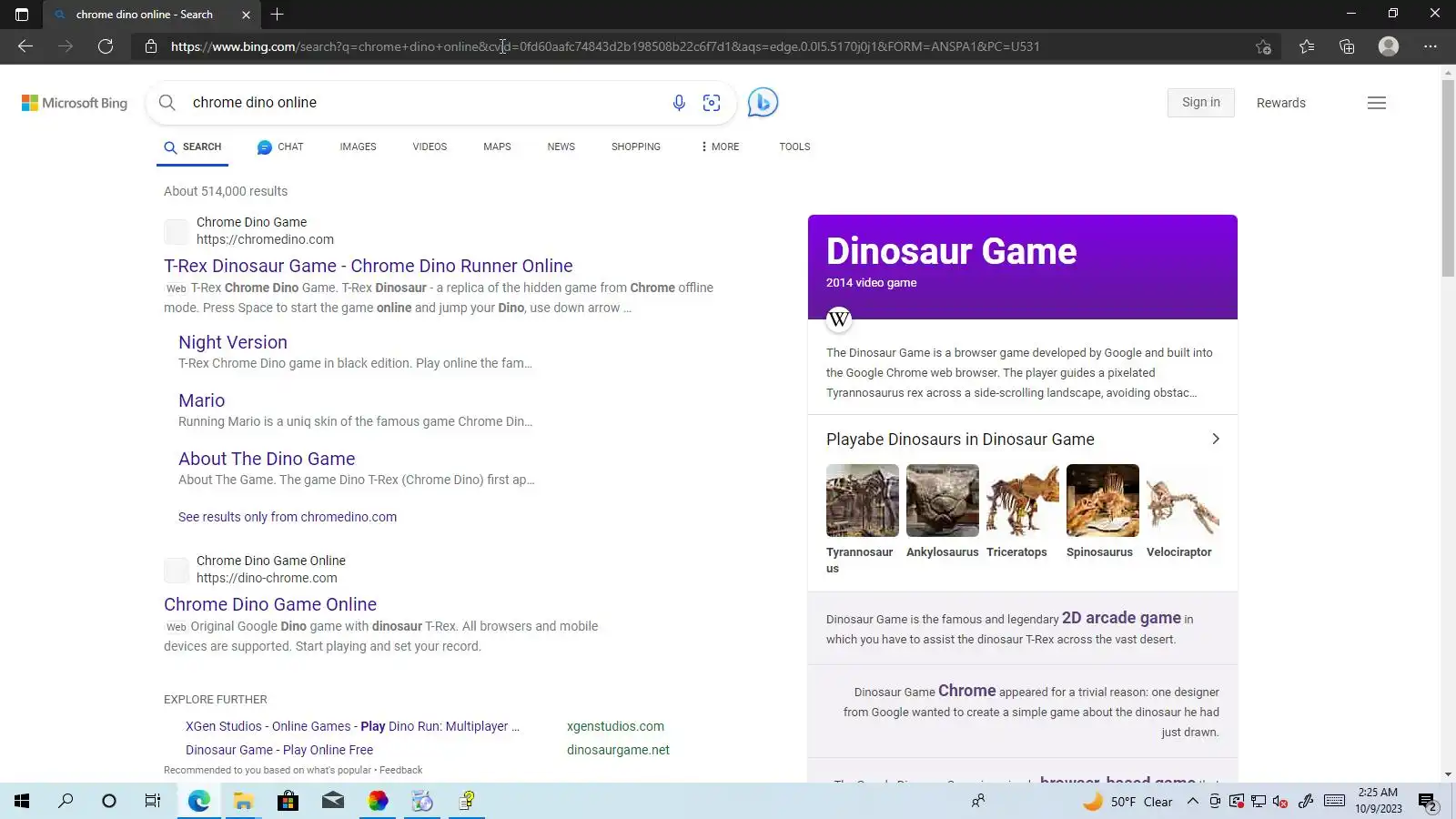Add this page to favorites
Viewport: 1456px width, 819px height.
1263,46
